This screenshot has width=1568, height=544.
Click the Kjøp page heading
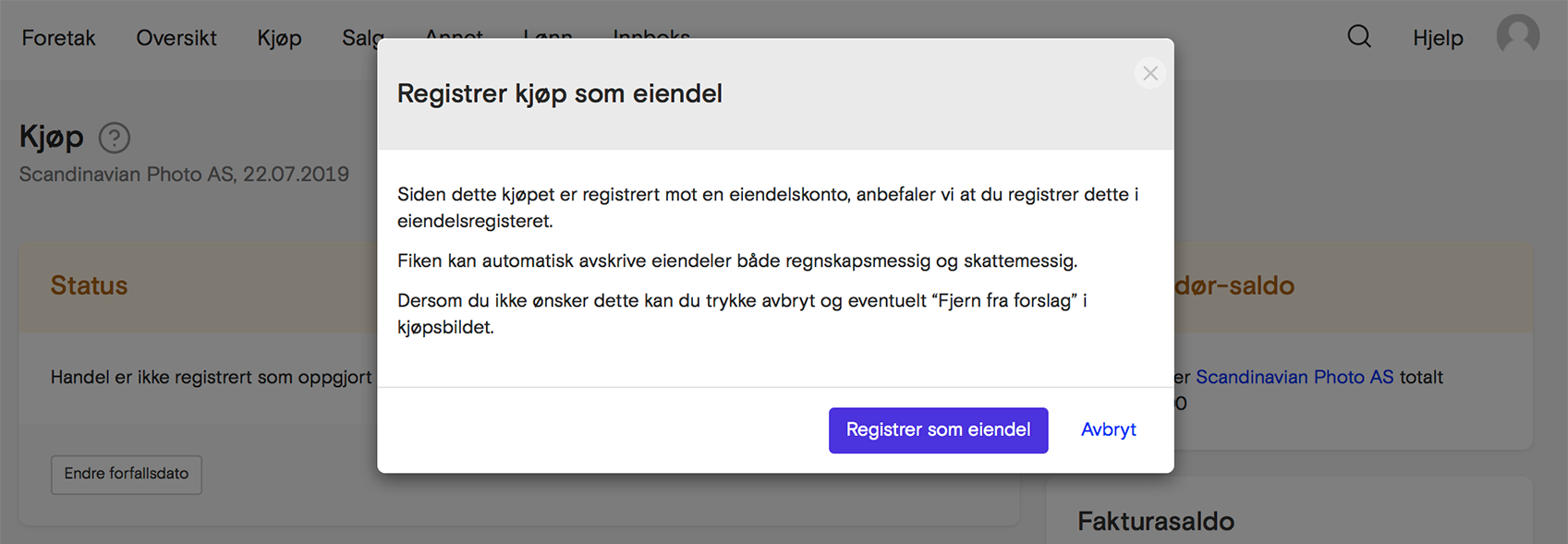52,137
